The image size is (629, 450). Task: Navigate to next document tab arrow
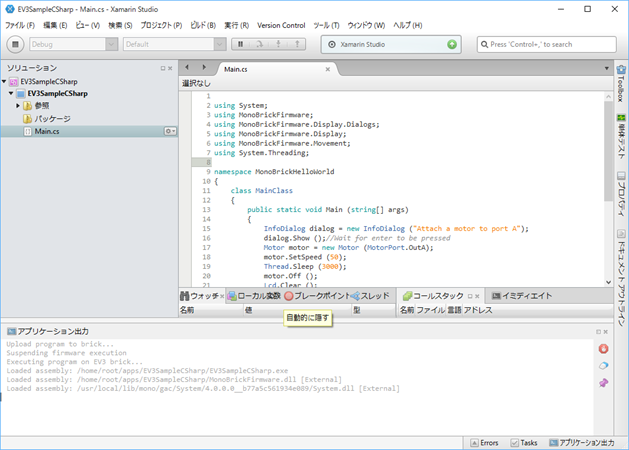click(204, 68)
